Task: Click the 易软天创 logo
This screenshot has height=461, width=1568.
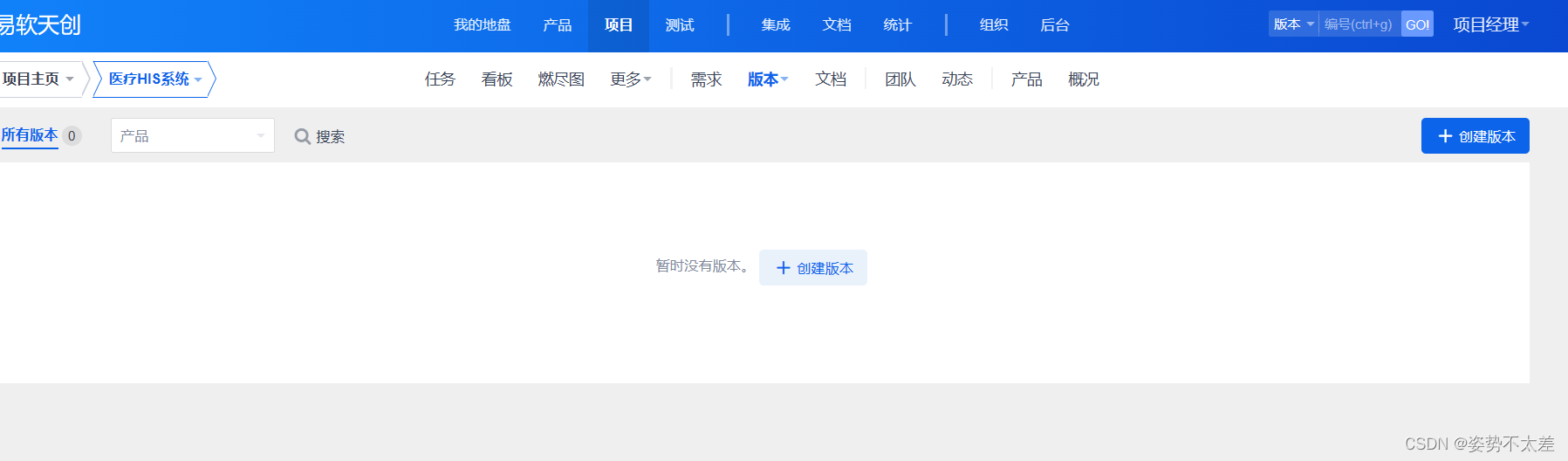Action: tap(40, 24)
